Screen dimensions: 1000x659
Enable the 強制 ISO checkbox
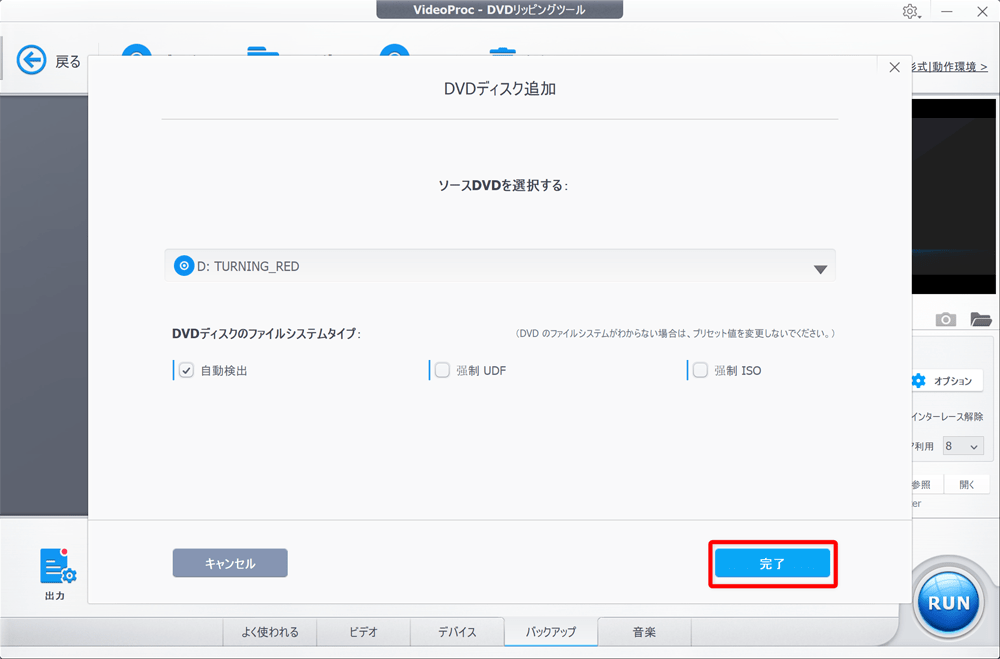click(700, 370)
